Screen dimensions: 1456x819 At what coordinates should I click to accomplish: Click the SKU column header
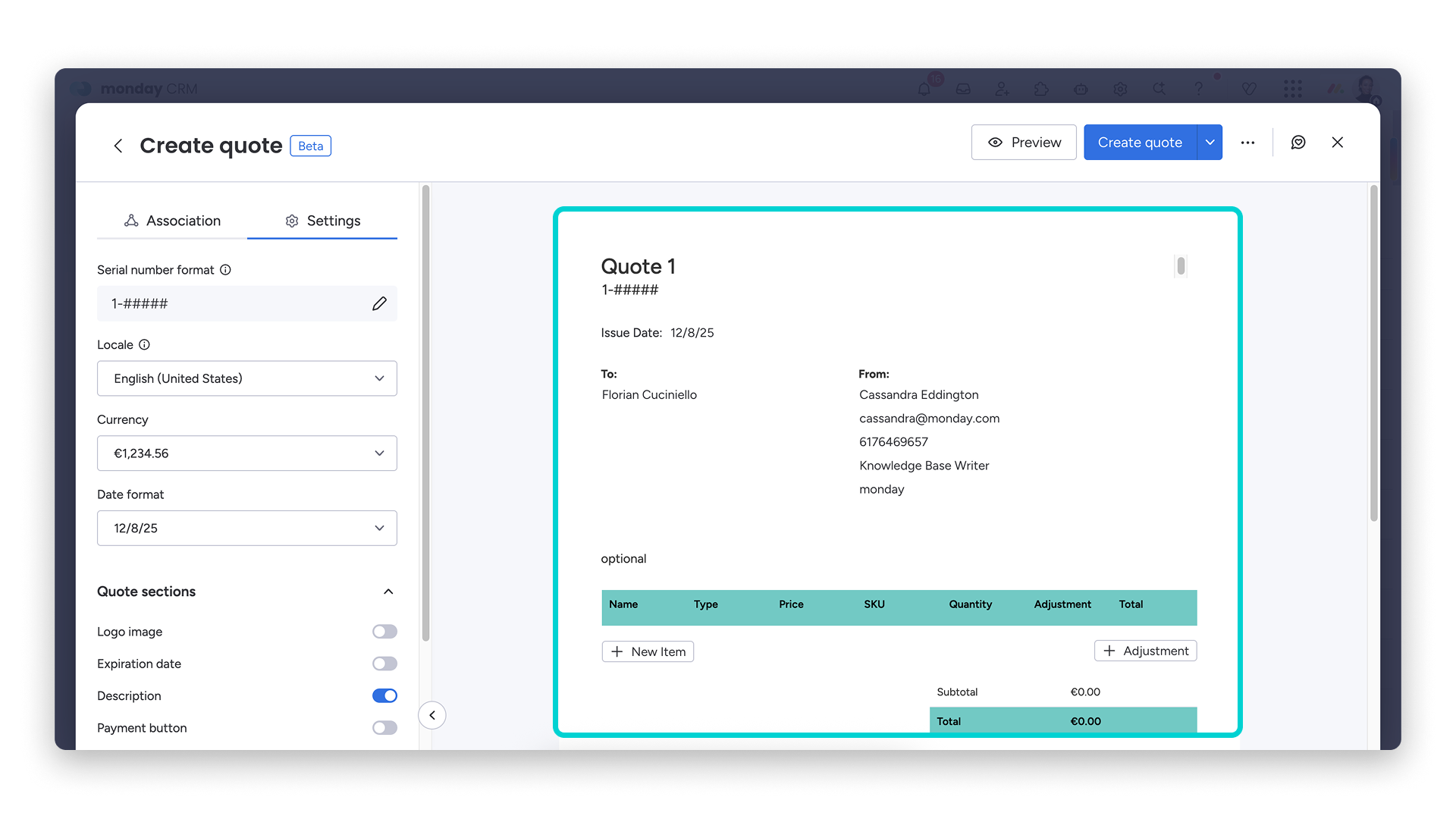point(874,604)
